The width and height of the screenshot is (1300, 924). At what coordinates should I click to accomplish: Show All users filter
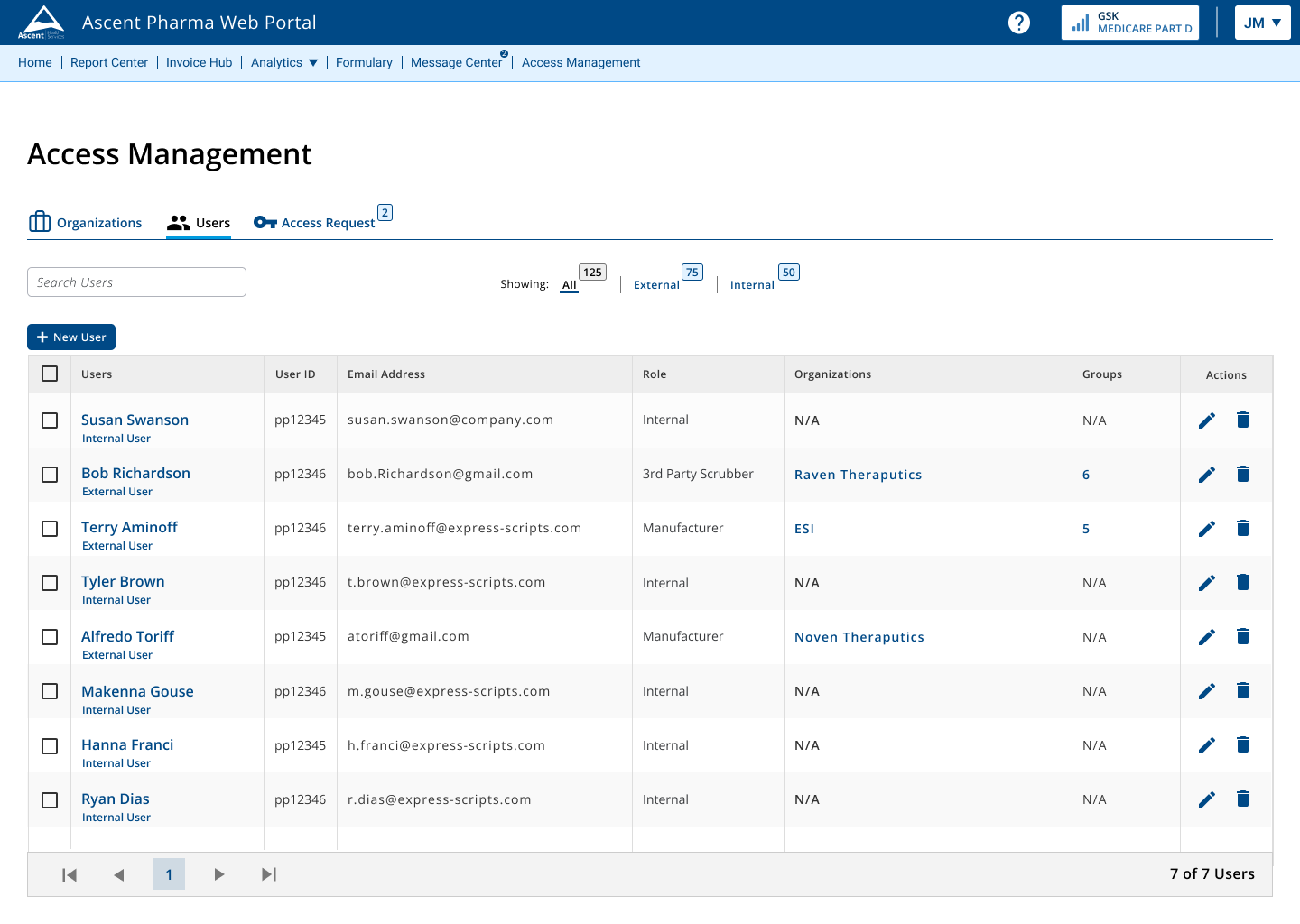click(x=570, y=284)
